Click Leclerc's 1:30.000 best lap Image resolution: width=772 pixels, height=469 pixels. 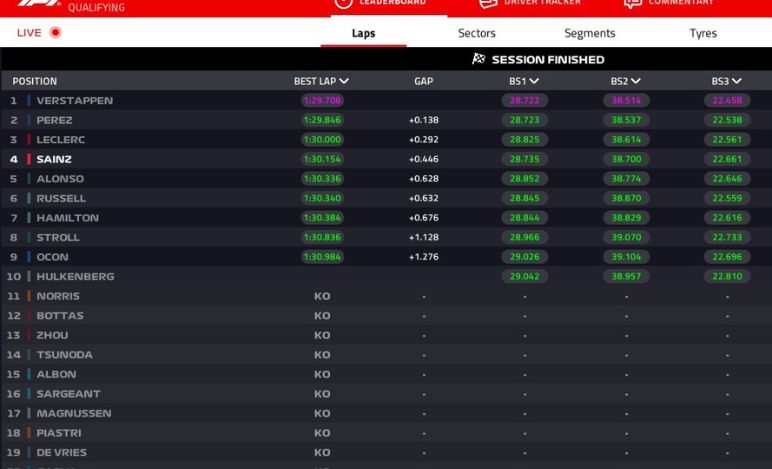pyautogui.click(x=322, y=140)
